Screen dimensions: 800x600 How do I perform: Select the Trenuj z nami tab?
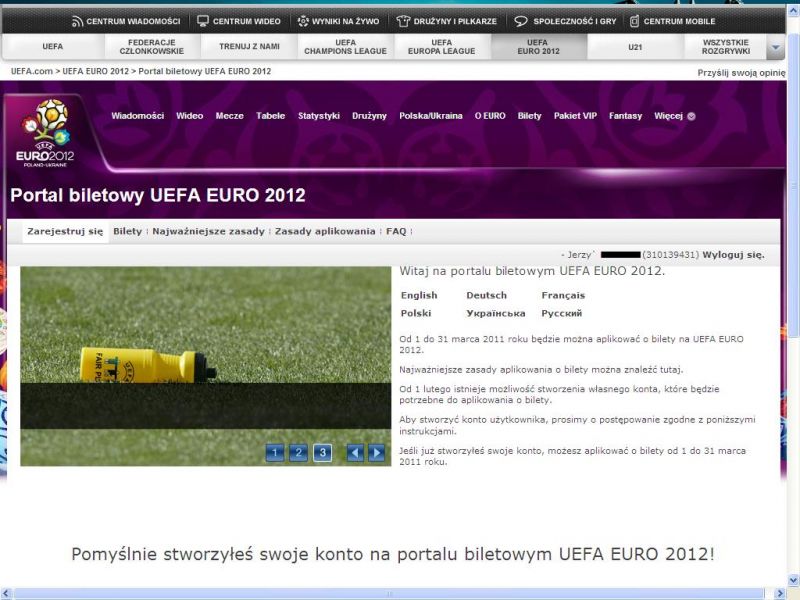pyautogui.click(x=249, y=47)
